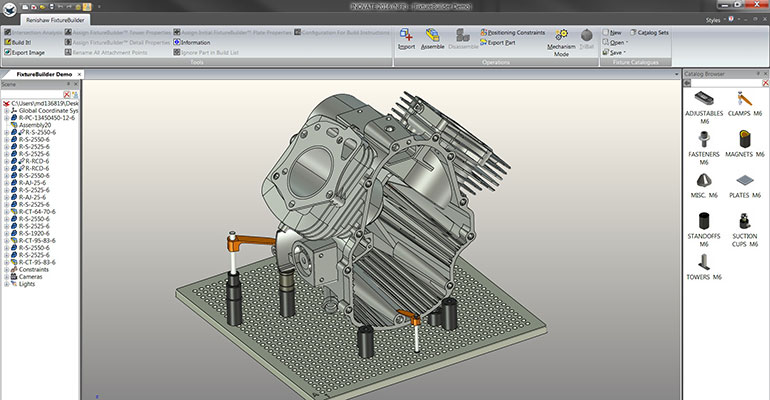The width and height of the screenshot is (770, 400).
Task: Open the MISC. M6 catalog
Action: (704, 186)
